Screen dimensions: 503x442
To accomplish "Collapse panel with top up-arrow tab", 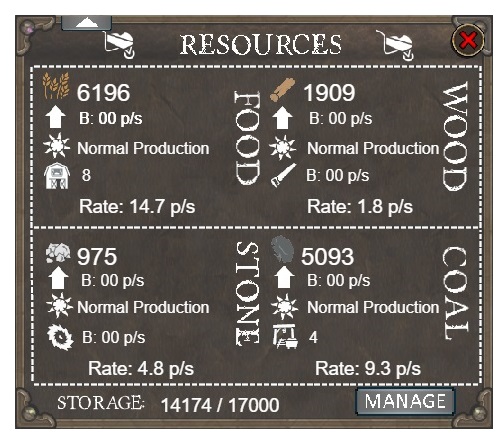I will point(86,23).
